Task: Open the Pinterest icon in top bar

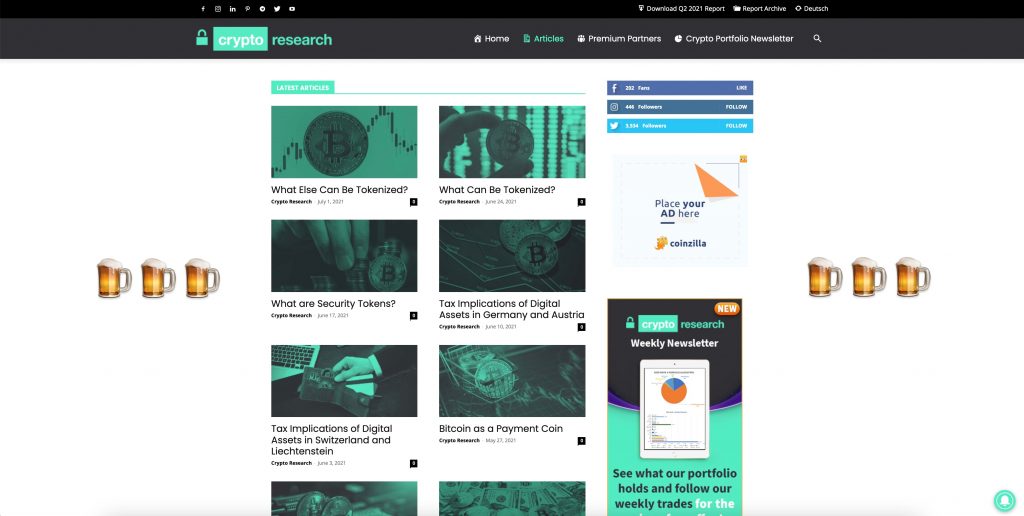Action: 248,9
